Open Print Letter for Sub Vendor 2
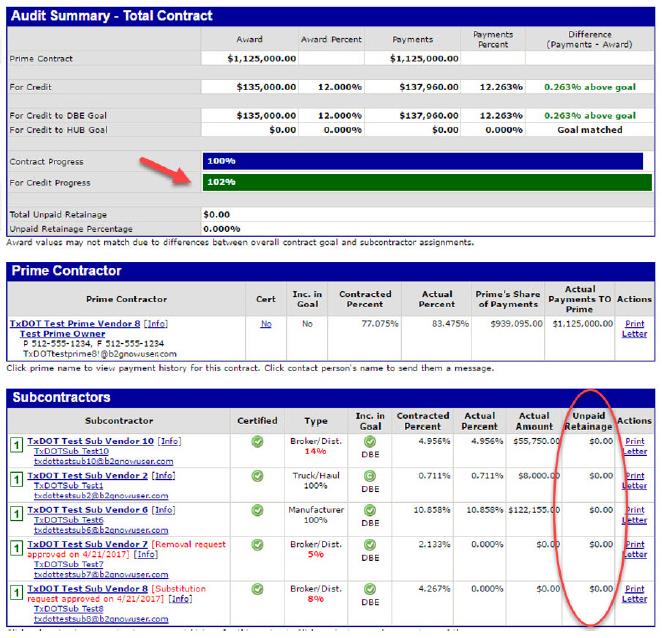Viewport: 662px width, 638px height. 634,480
